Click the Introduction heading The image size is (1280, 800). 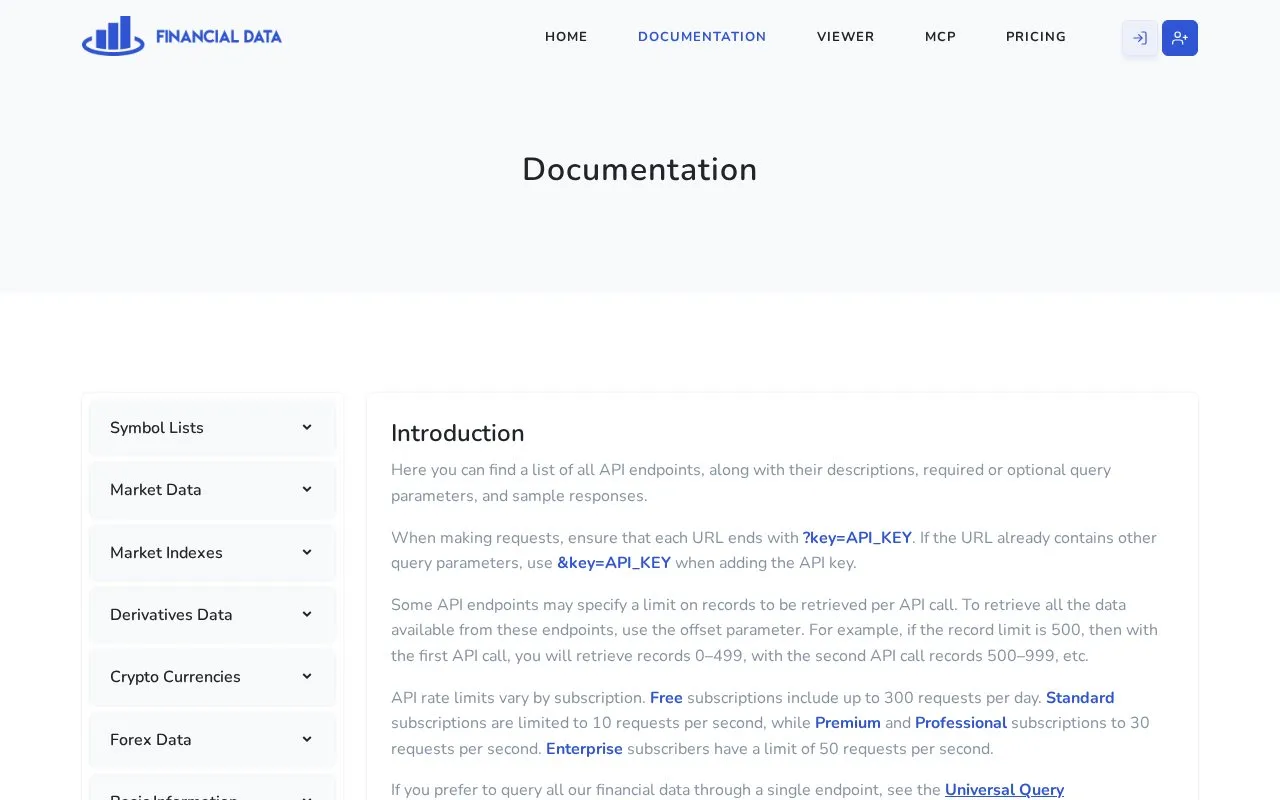[458, 433]
